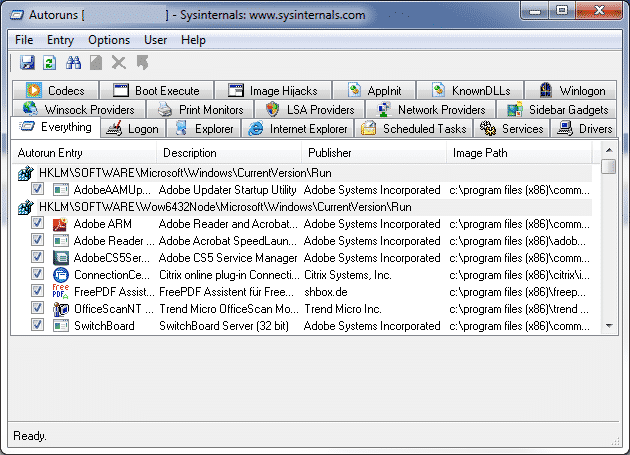Viewport: 630px width, 455px height.
Task: Switch to the LSA Providers tab
Action: [x=309, y=109]
